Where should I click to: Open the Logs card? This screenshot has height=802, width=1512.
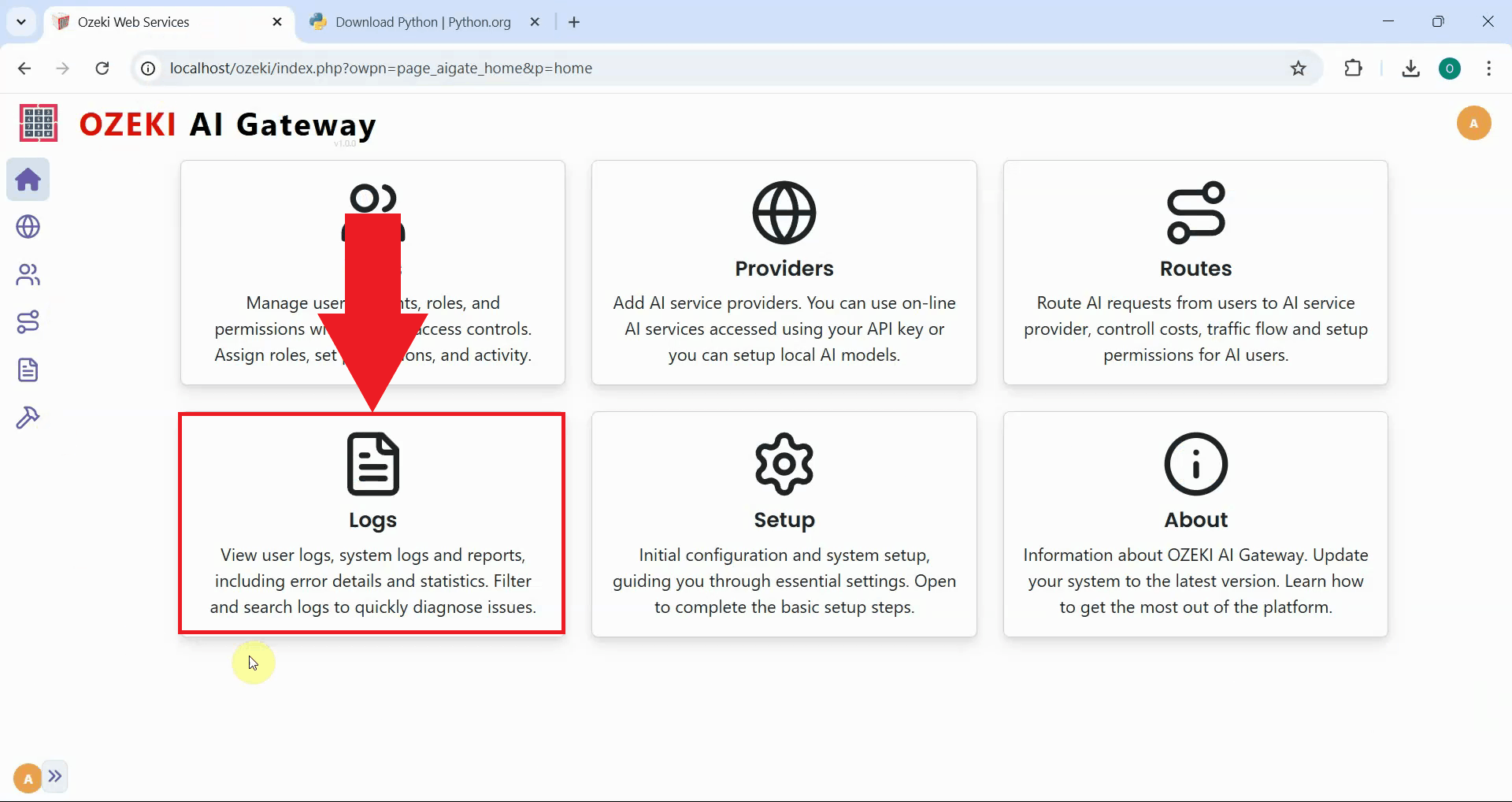click(372, 522)
